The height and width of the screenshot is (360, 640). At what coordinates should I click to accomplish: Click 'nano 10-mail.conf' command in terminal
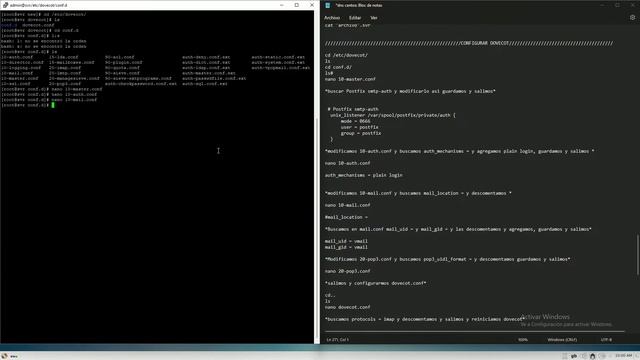[74, 100]
